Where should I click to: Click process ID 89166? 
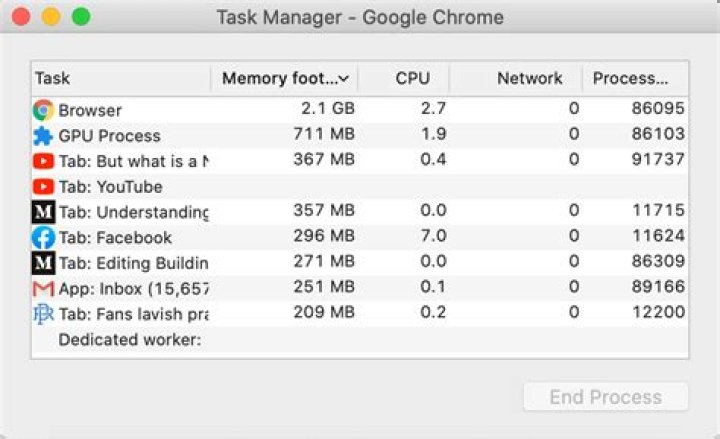[658, 287]
